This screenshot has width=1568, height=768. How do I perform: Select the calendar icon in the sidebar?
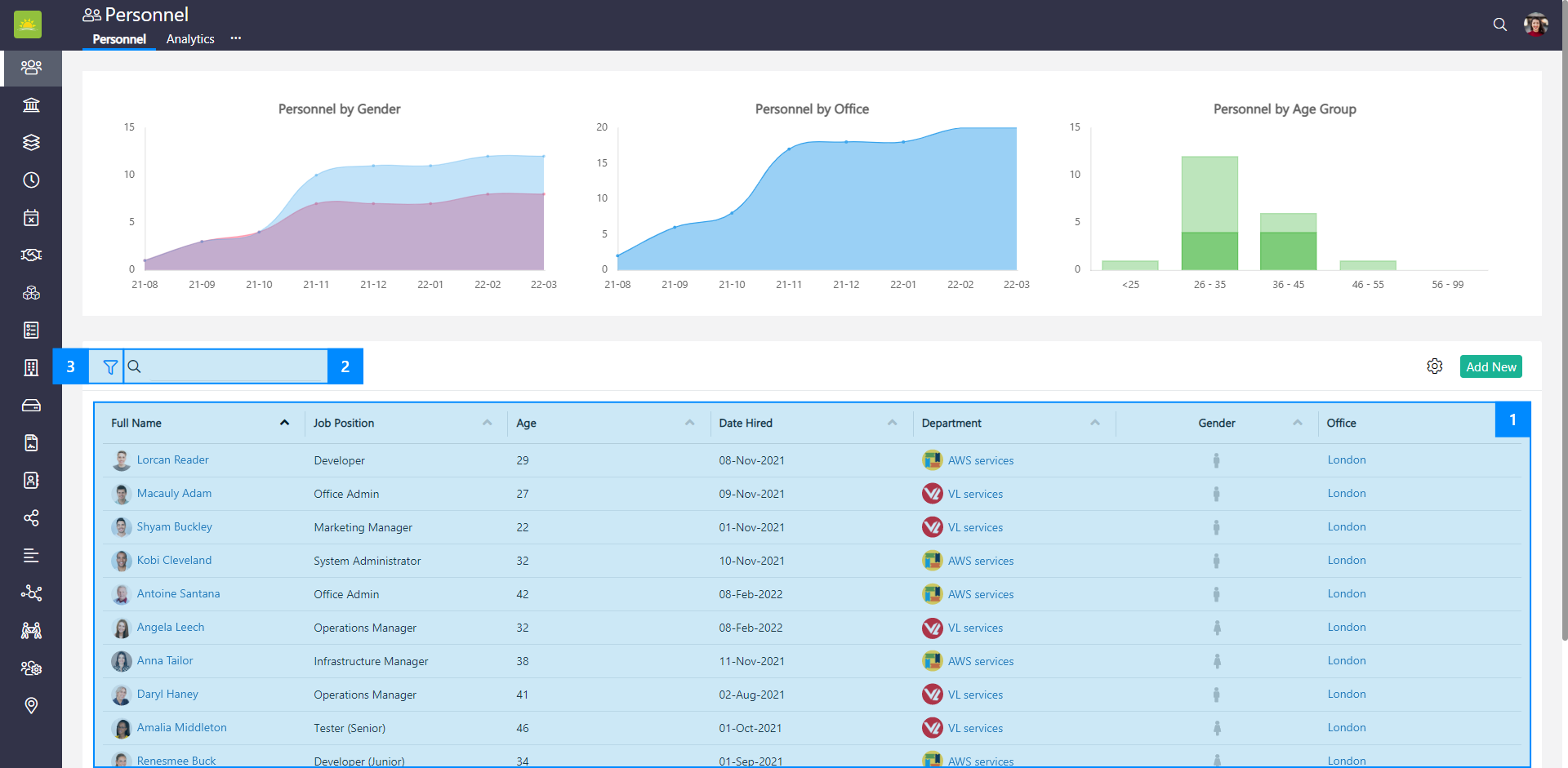coord(31,217)
